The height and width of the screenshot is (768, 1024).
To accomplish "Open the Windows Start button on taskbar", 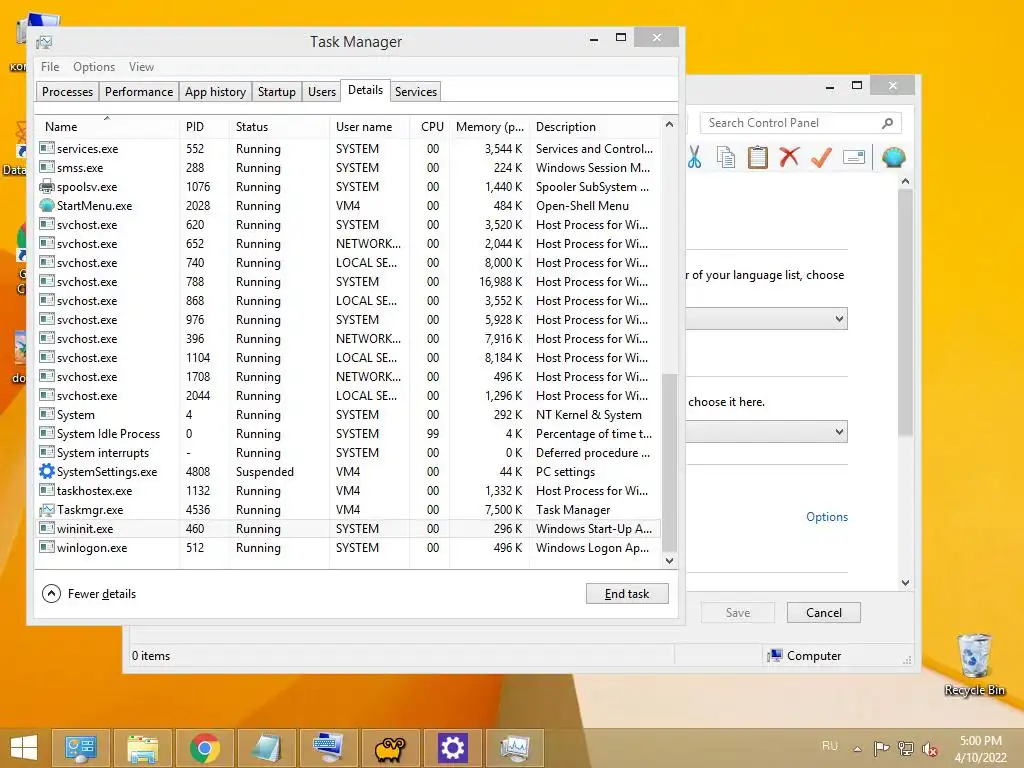I will 24,748.
